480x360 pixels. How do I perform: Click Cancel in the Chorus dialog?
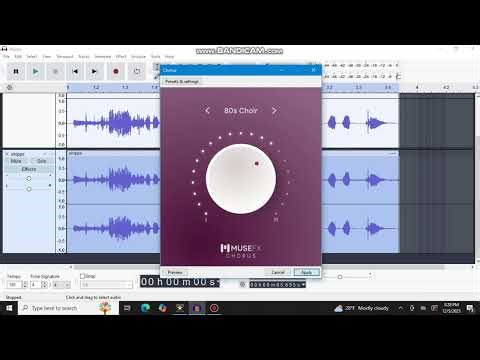278,272
